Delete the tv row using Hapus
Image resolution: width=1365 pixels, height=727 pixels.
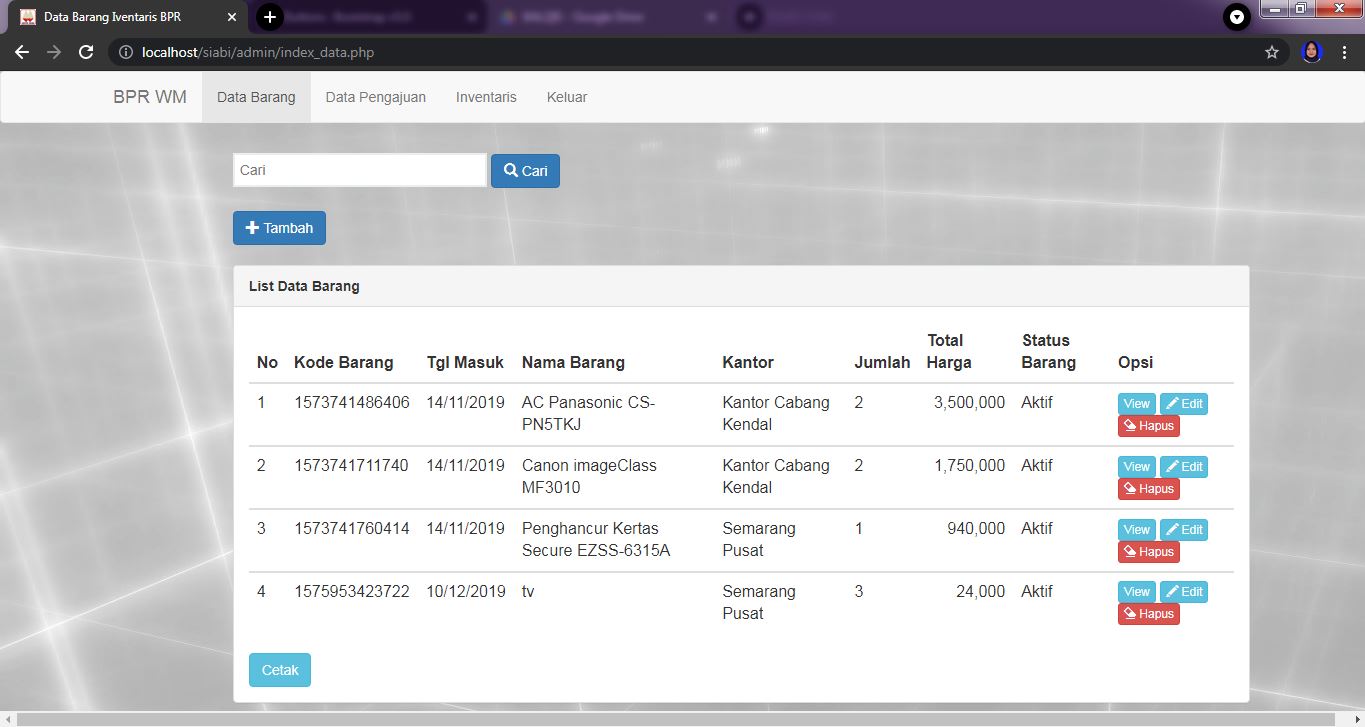click(x=1148, y=614)
